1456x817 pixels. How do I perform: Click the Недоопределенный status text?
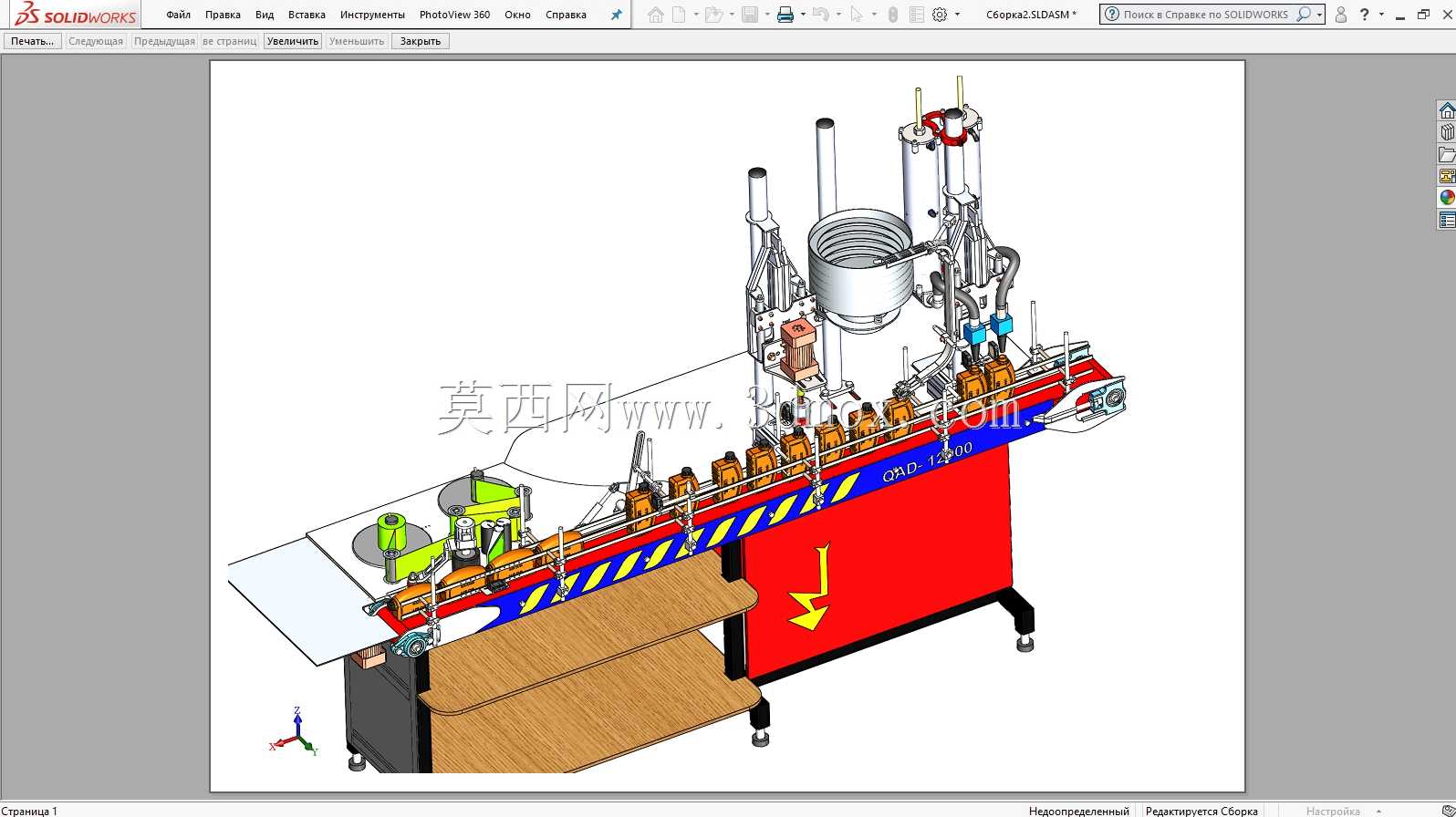[x=1078, y=811]
